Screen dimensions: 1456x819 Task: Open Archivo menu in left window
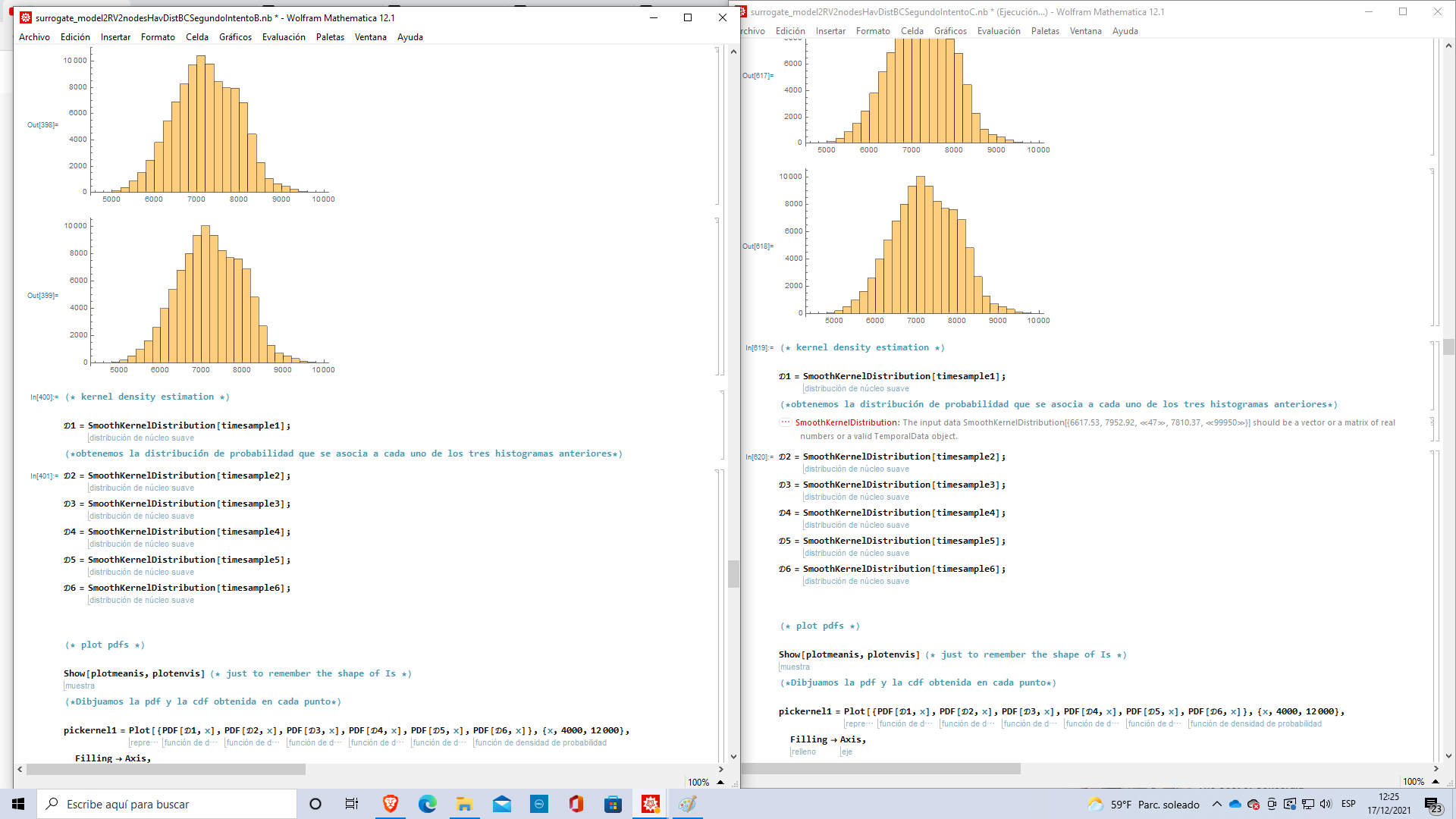pos(34,37)
